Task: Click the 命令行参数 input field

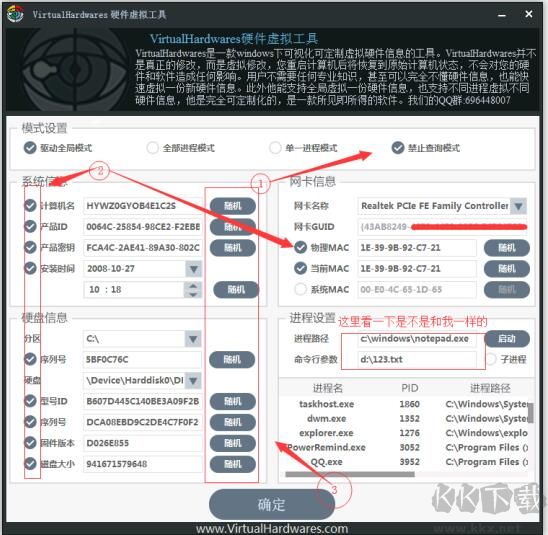Action: (417, 359)
